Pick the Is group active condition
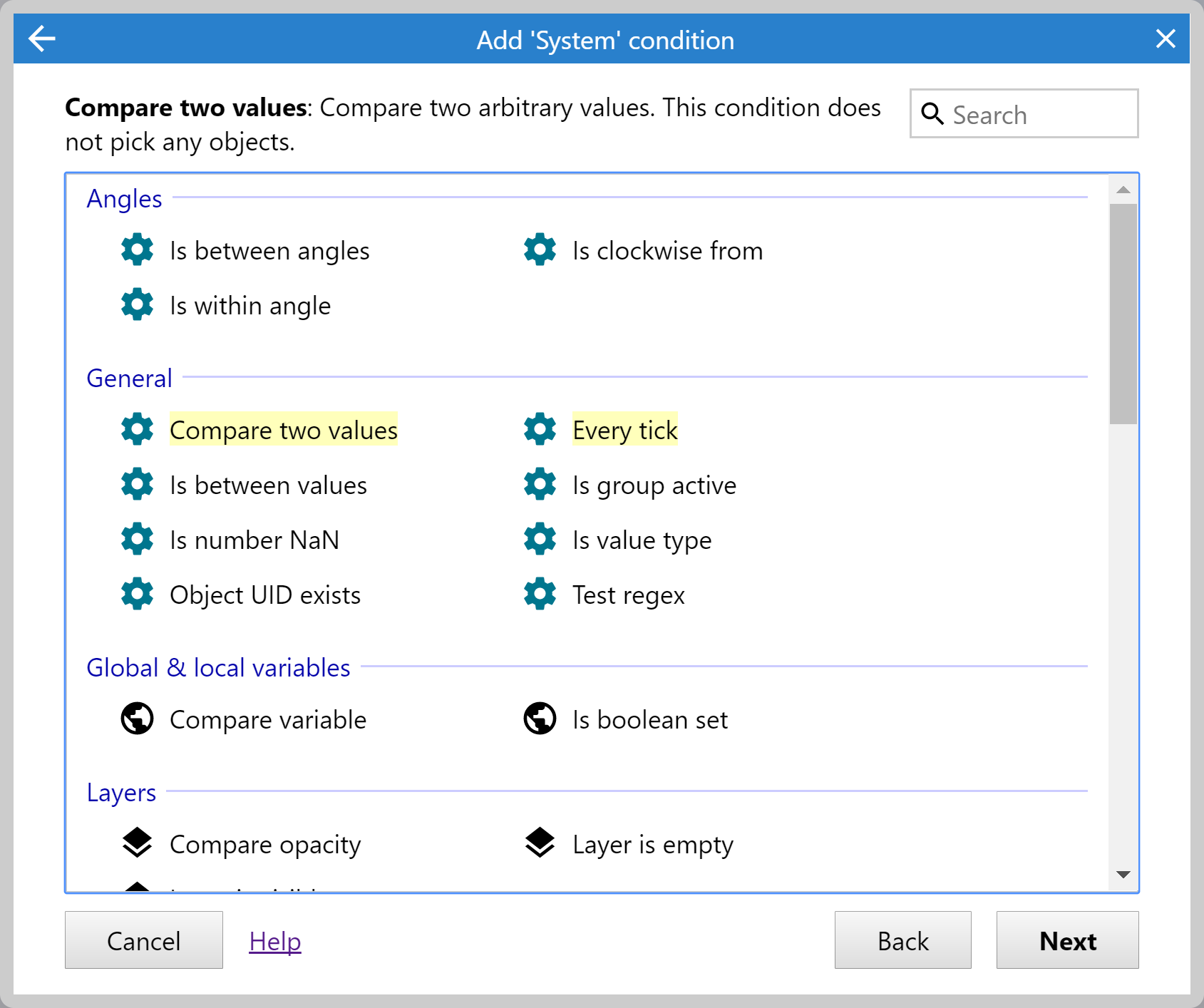Image resolution: width=1204 pixels, height=1008 pixels. 654,485
